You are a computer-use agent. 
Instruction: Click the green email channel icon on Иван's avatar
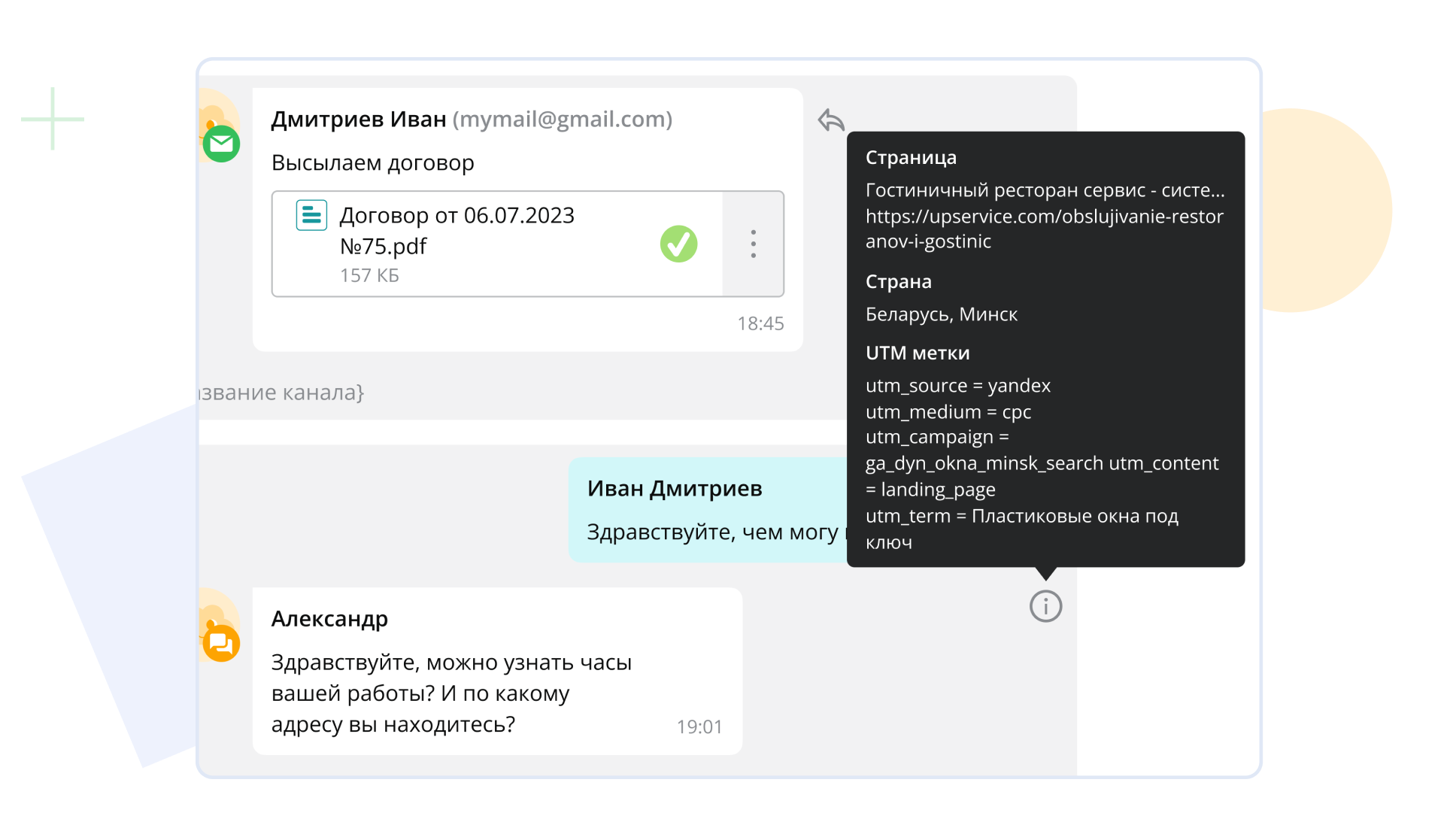point(221,143)
